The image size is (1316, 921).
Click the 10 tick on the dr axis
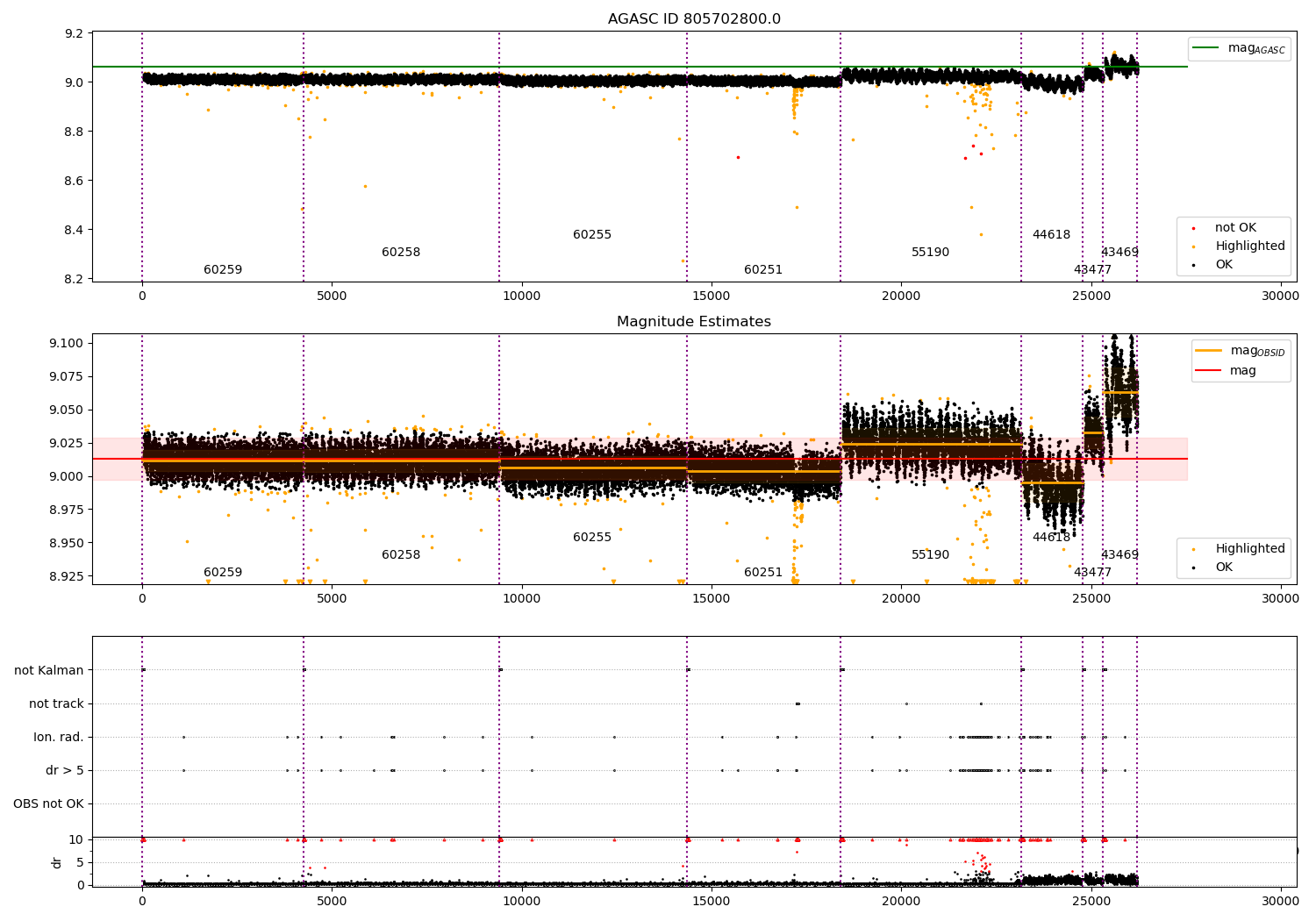[x=76, y=839]
